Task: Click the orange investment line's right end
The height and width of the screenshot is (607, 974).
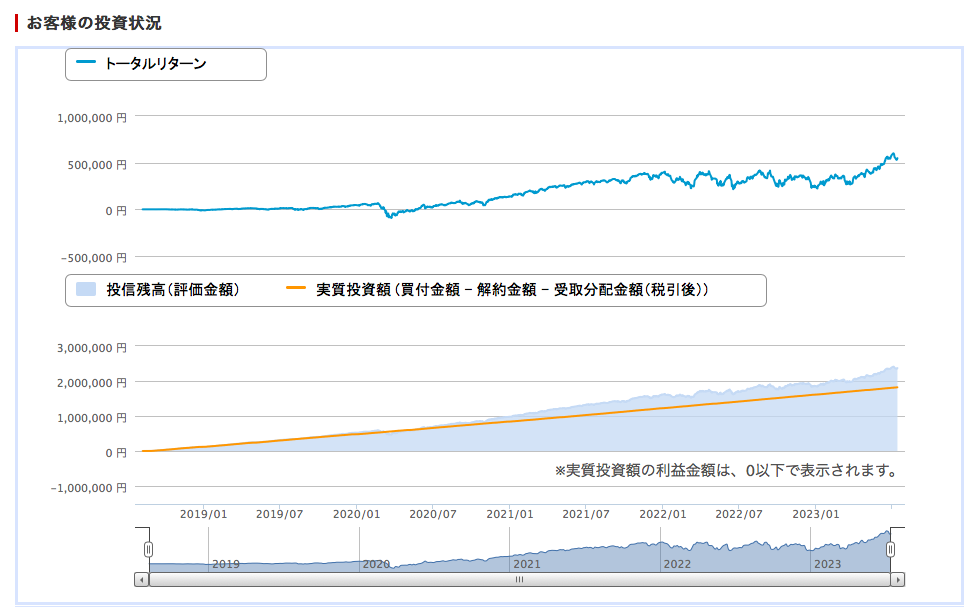Action: tap(896, 387)
